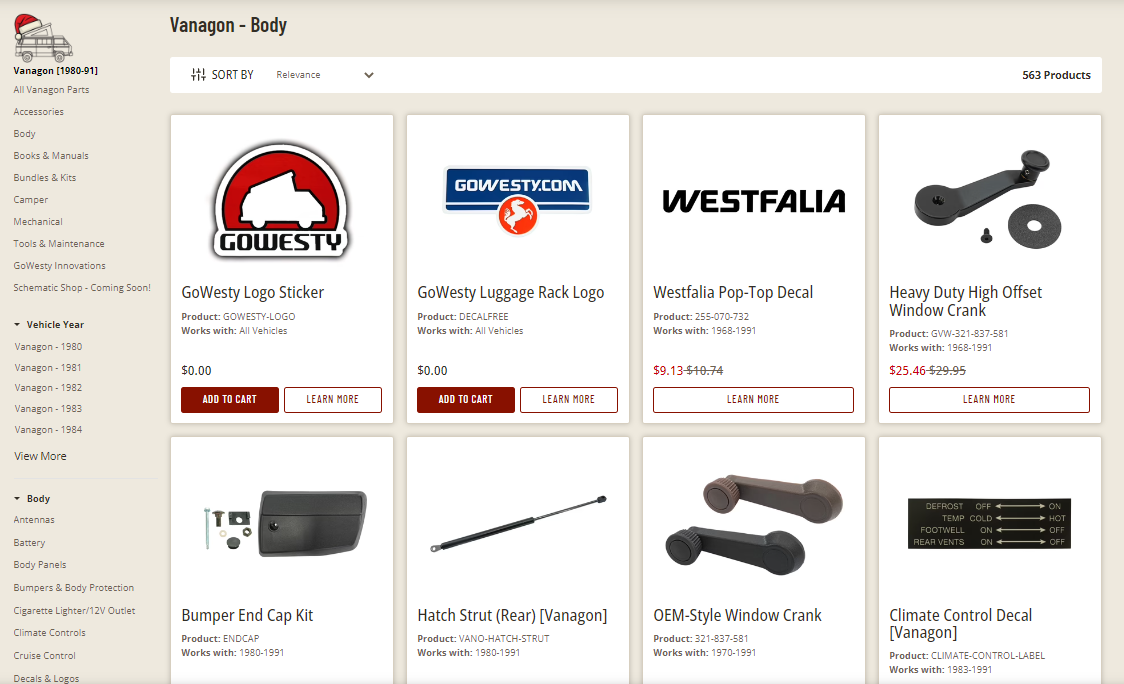Open Books & Manuals category
The height and width of the screenshot is (684, 1124).
pos(51,156)
